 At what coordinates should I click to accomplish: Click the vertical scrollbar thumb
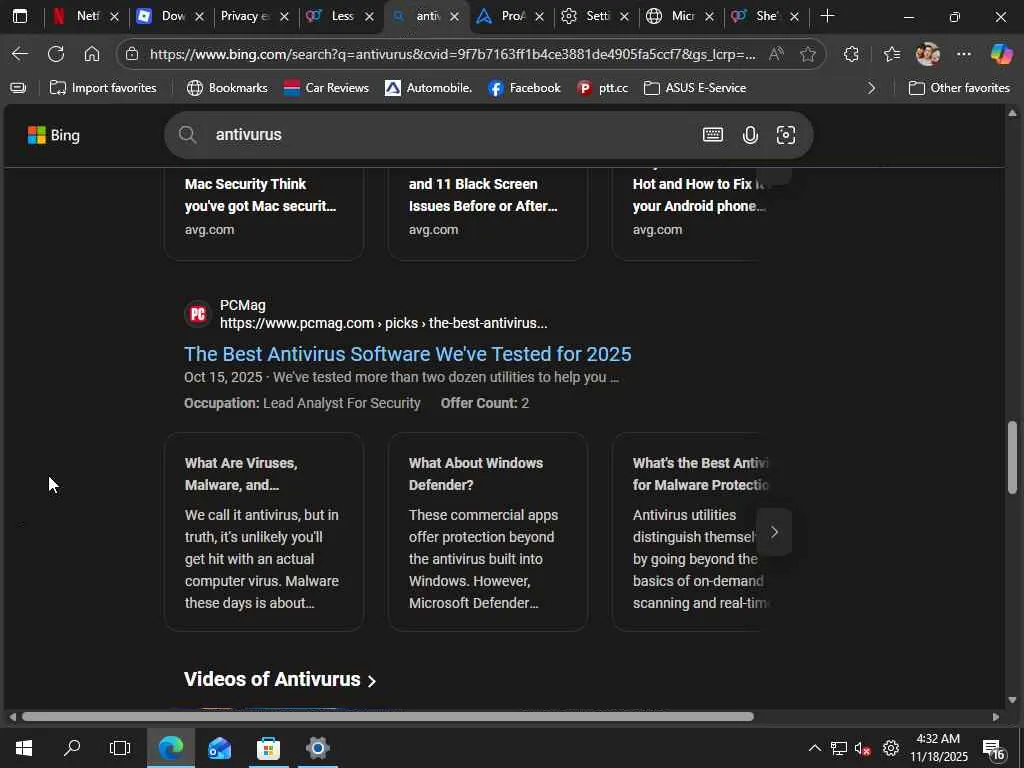[1012, 457]
